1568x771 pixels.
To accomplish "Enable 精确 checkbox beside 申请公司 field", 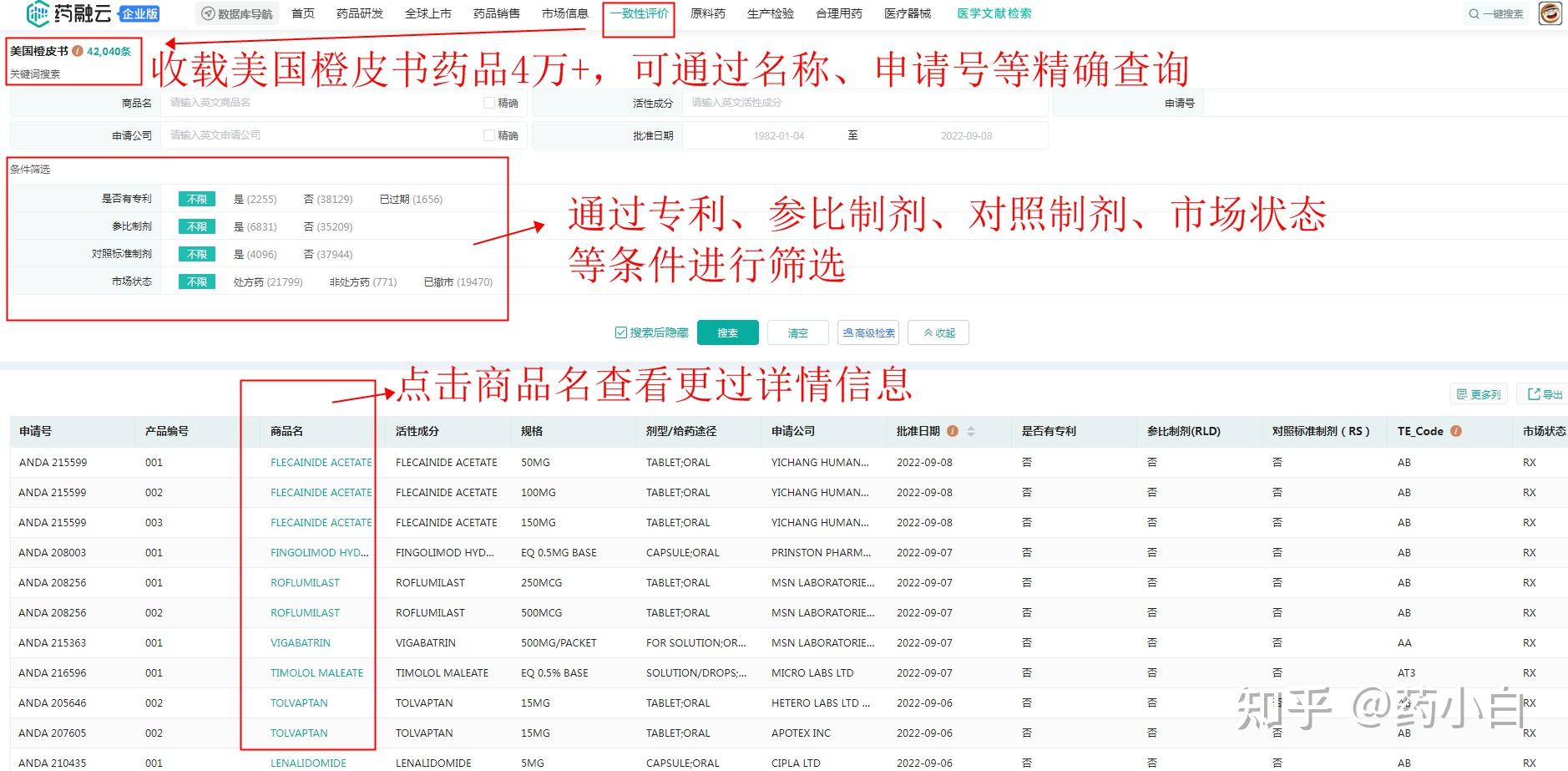I will tap(490, 134).
